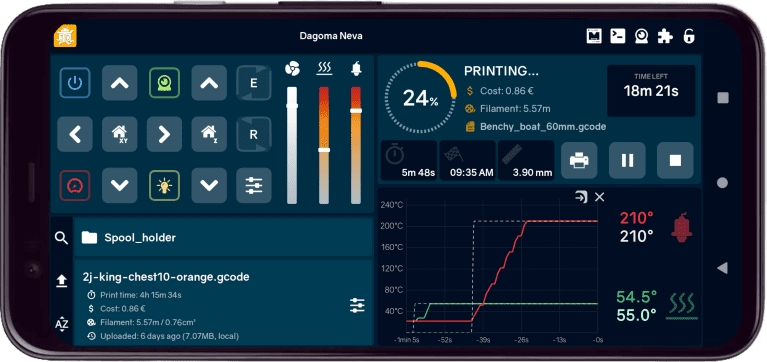Search files with magnifier icon
Image resolution: width=767 pixels, height=362 pixels.
61,238
